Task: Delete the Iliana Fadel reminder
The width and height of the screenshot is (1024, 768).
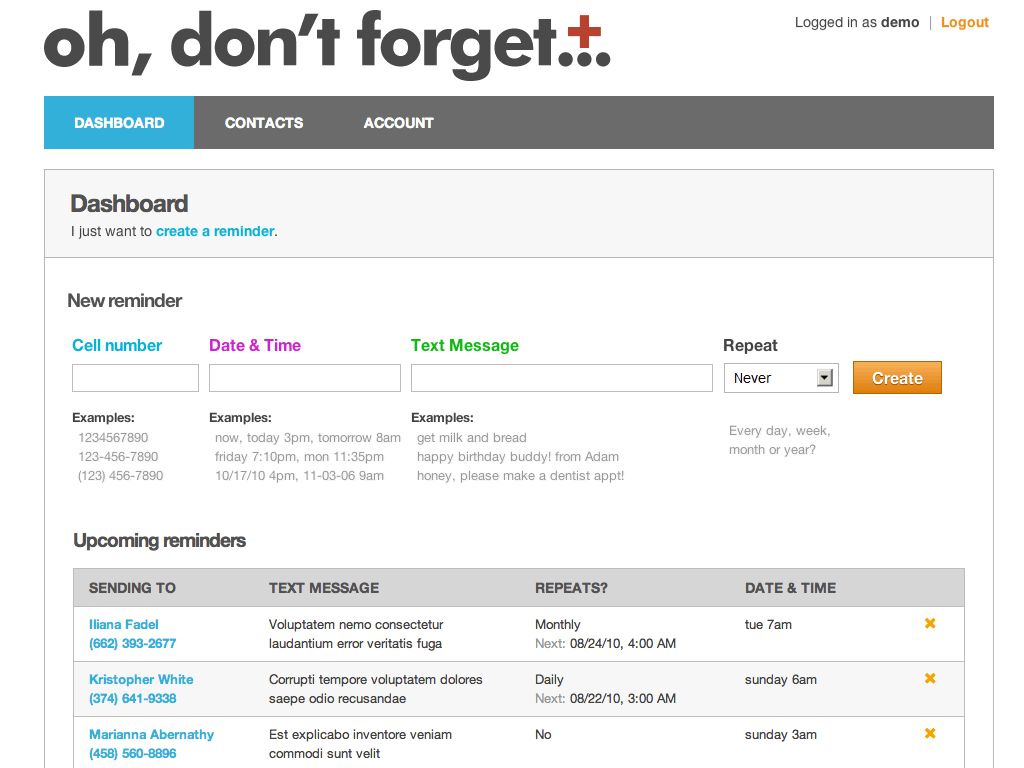Action: click(x=929, y=624)
